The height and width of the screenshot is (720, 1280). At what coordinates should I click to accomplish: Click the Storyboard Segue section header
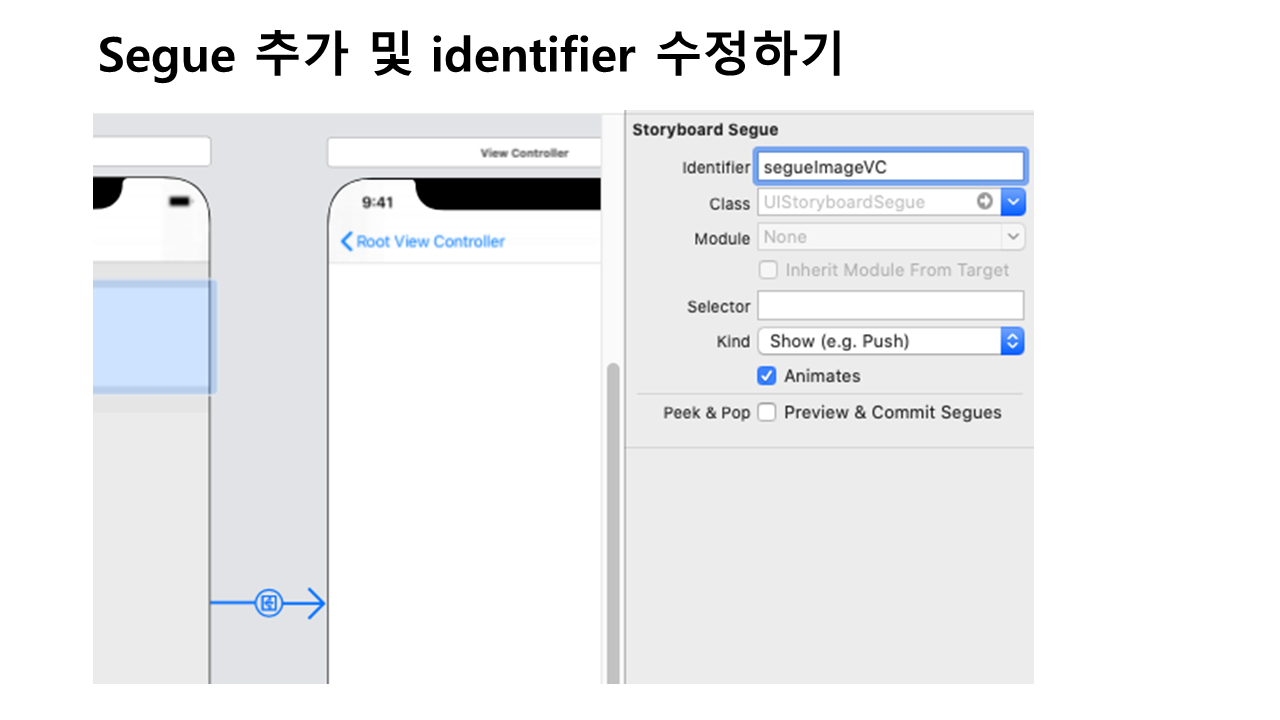[x=705, y=130]
